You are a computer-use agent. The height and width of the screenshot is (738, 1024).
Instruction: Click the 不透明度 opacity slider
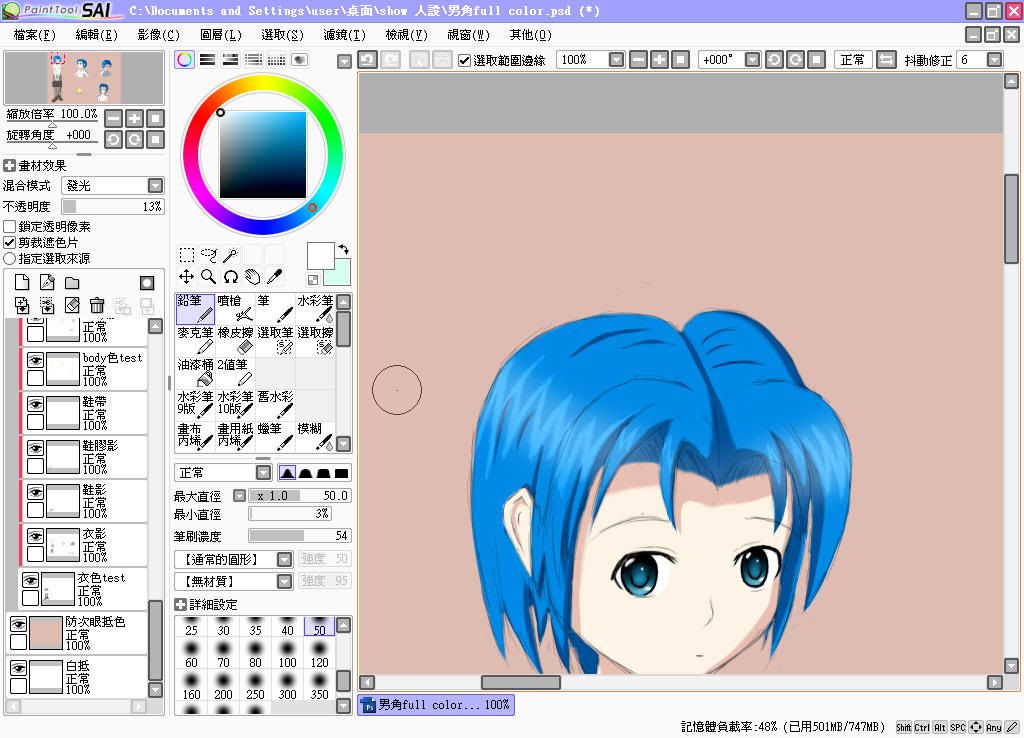pos(112,206)
